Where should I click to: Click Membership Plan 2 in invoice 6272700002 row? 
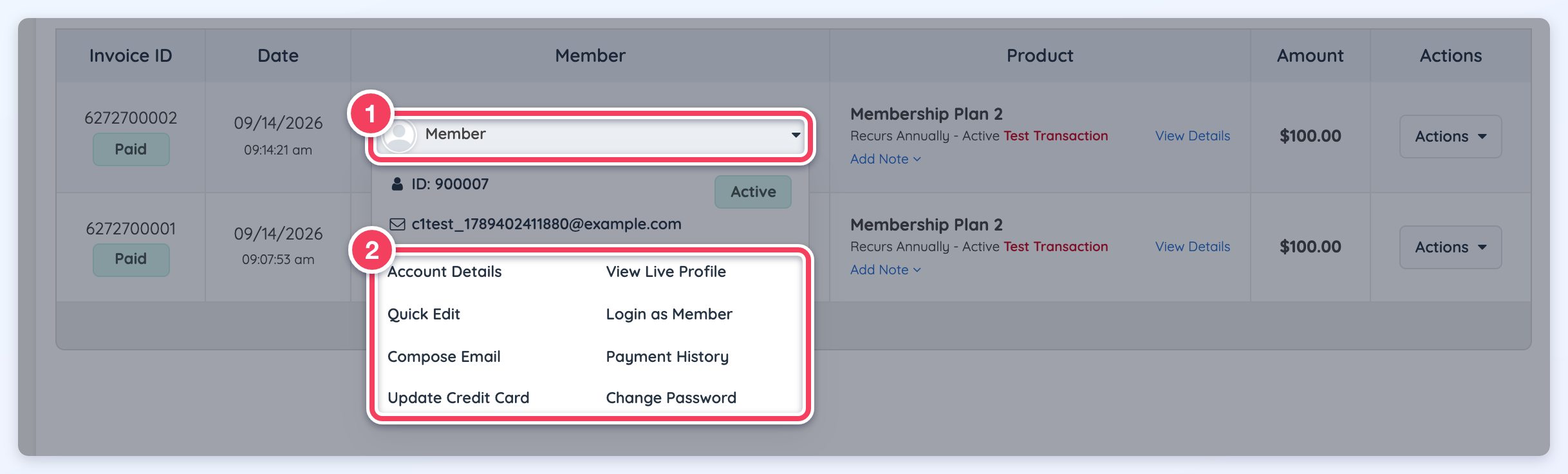pyautogui.click(x=926, y=114)
